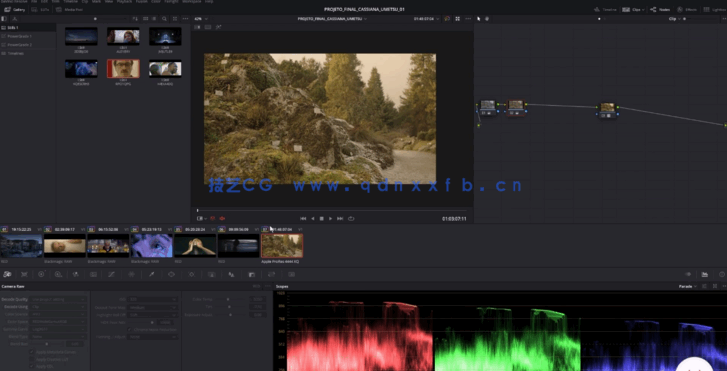Screen dimensions: 727x371
Task: Switch gallery to list view
Action: [x=154, y=19]
